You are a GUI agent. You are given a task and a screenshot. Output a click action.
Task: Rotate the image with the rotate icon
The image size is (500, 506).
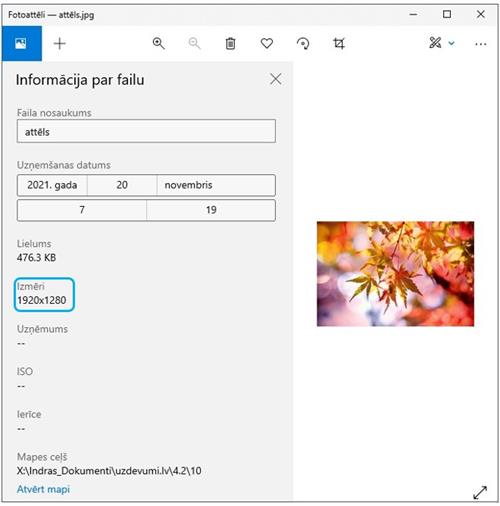(x=303, y=43)
